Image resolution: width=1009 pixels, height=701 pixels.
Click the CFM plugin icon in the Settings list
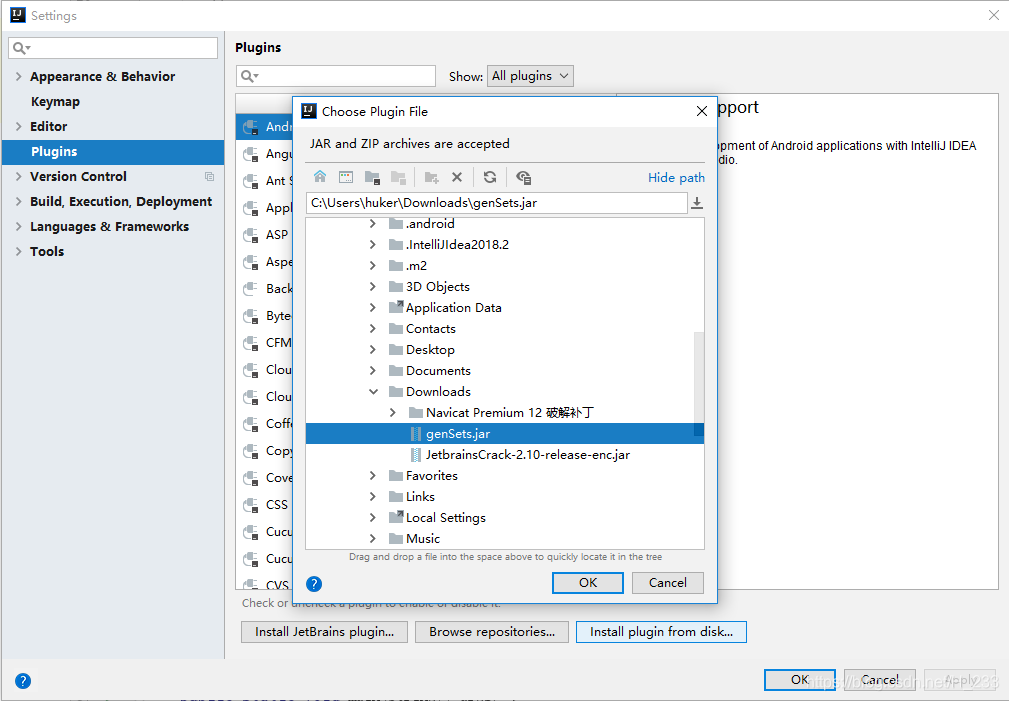click(250, 343)
